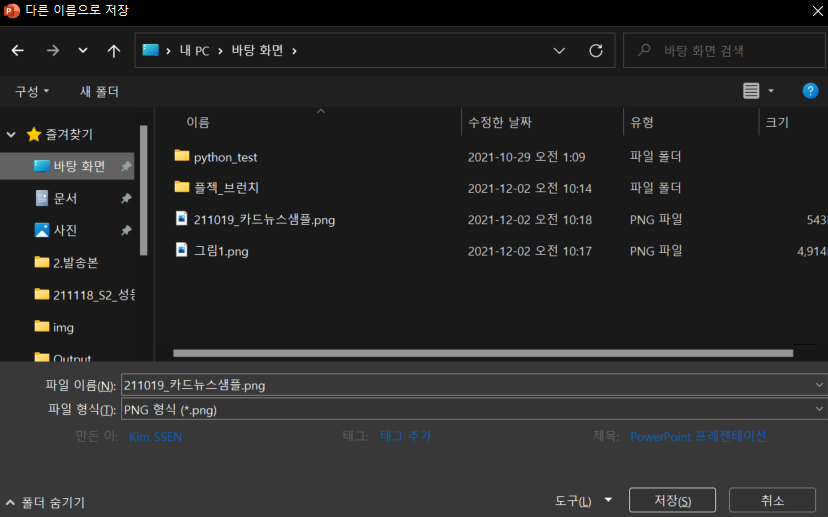Change the view layout icon

coord(751,91)
